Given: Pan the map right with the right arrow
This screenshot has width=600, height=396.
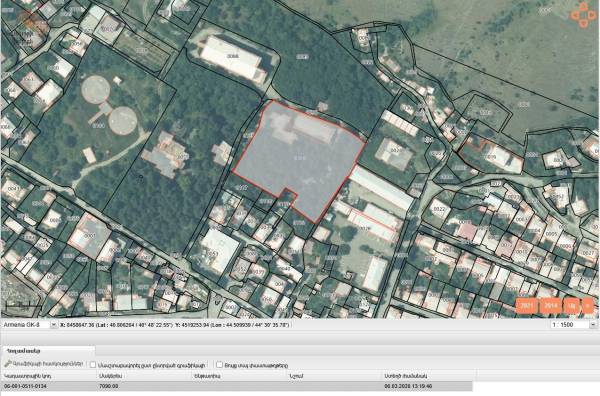Looking at the screenshot, I should [592, 15].
